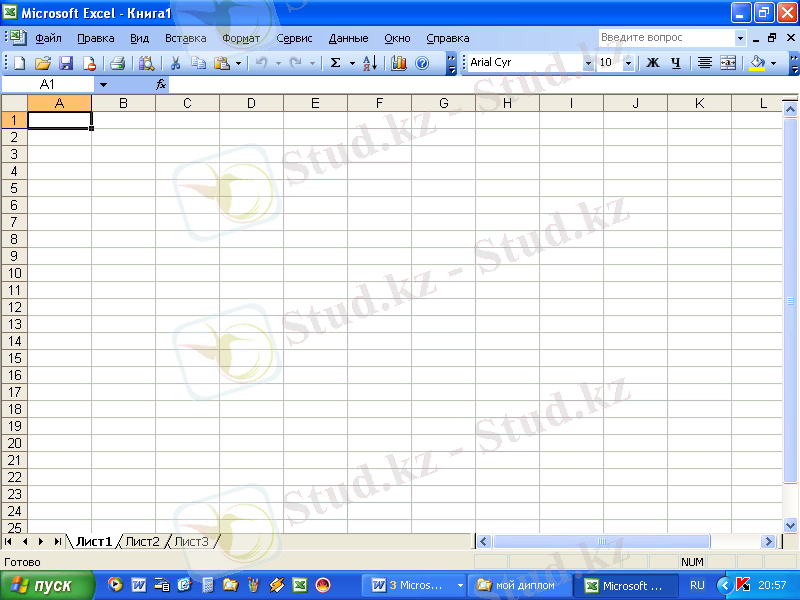Open the Arial Cyr font dropdown
This screenshot has width=800, height=600.
[588, 63]
